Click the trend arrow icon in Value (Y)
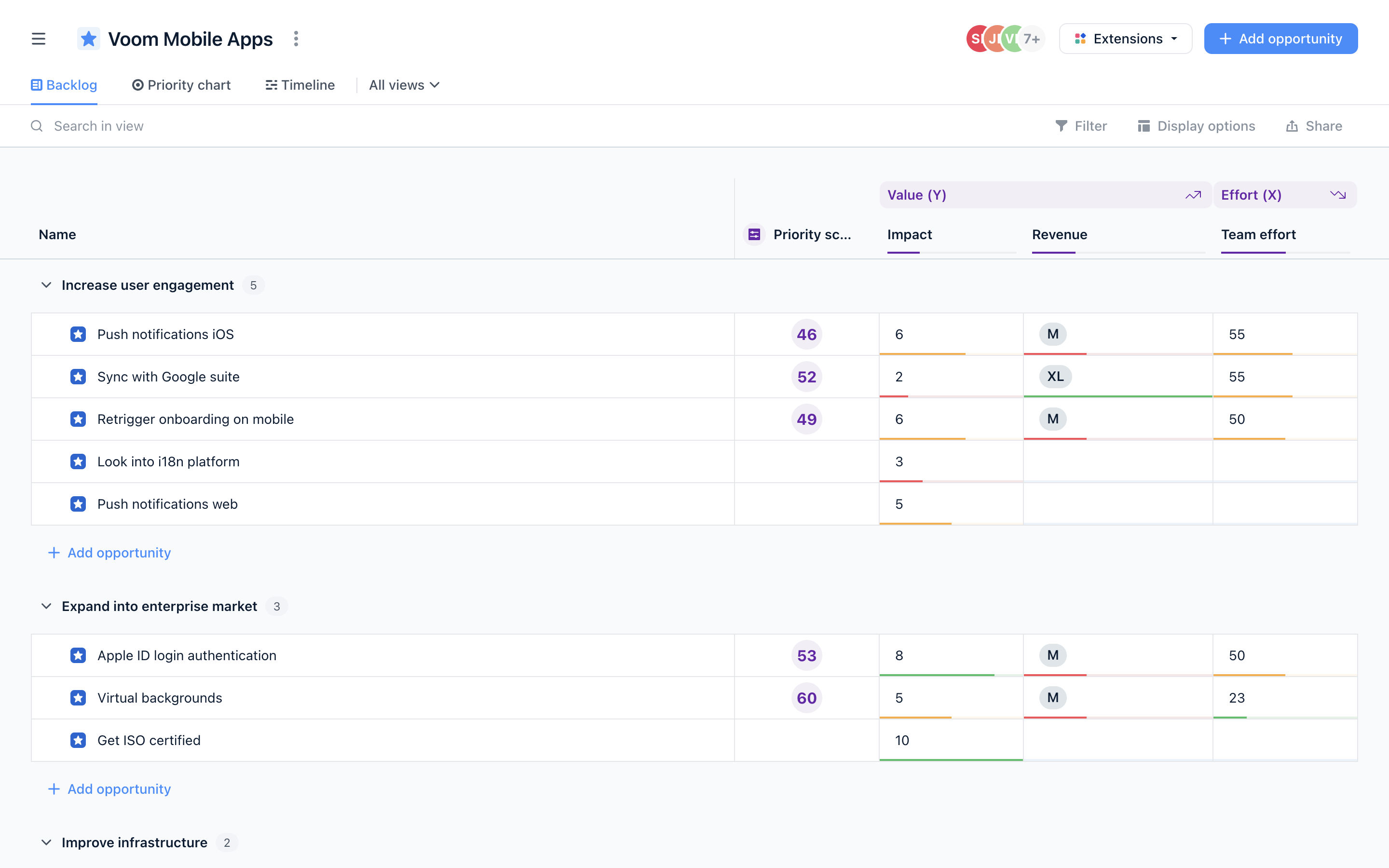 click(1194, 195)
